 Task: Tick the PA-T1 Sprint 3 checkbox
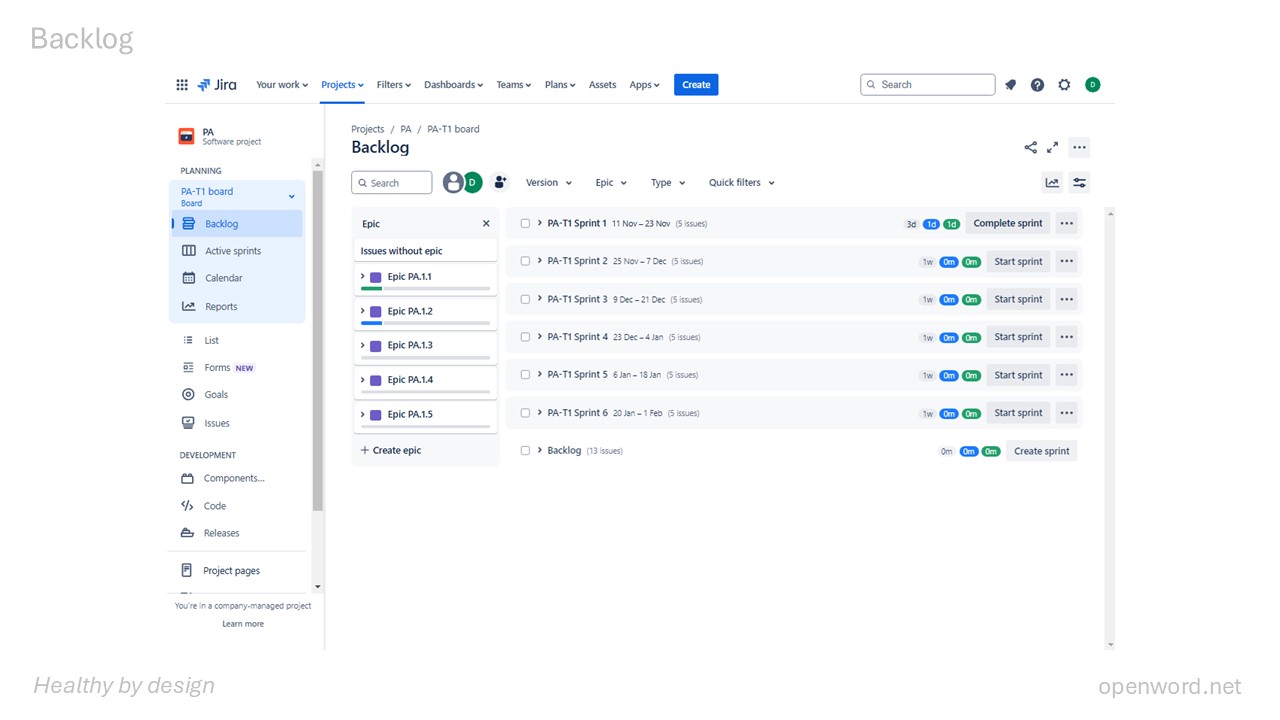[525, 299]
